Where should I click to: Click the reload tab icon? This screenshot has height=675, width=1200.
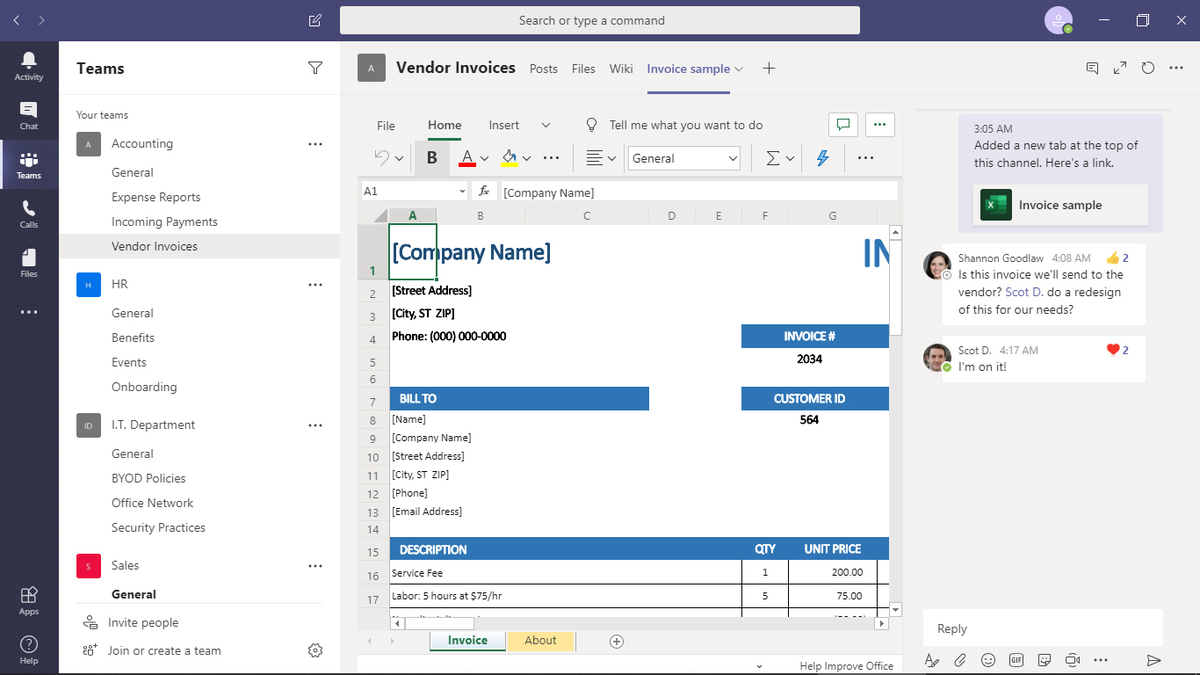point(1148,68)
